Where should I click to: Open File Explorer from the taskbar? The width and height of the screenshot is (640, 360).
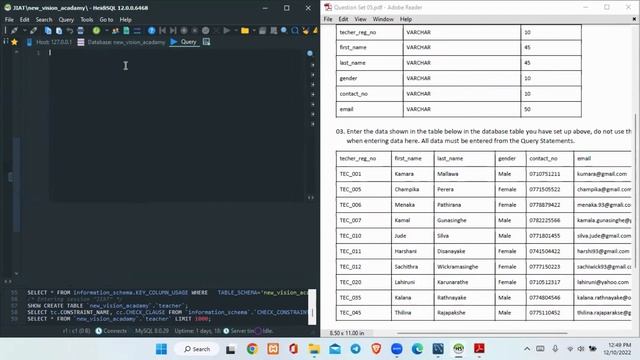click(x=314, y=349)
